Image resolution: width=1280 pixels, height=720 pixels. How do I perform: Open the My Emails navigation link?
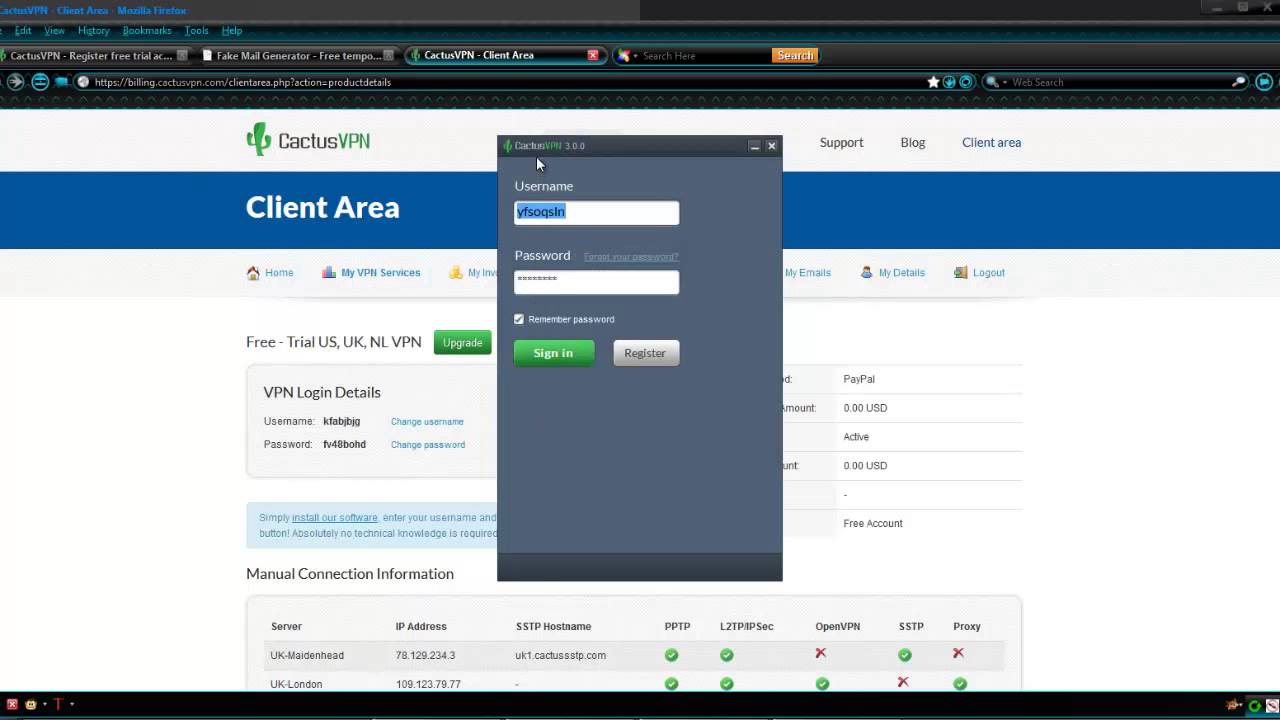pos(807,273)
